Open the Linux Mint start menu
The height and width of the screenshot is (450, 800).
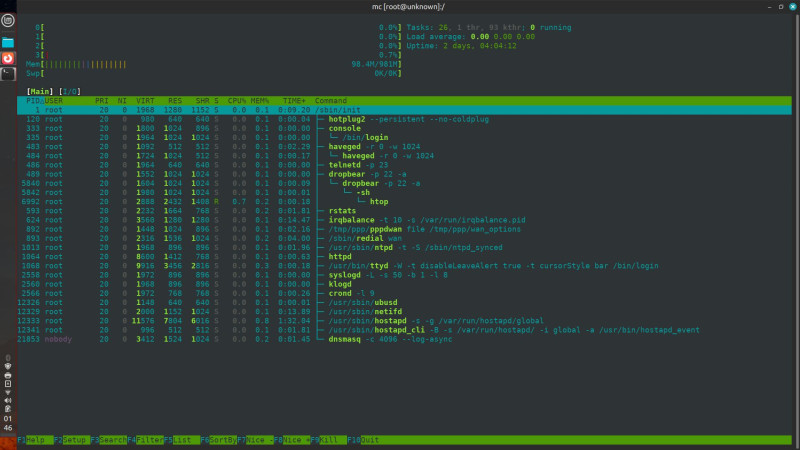click(8, 20)
